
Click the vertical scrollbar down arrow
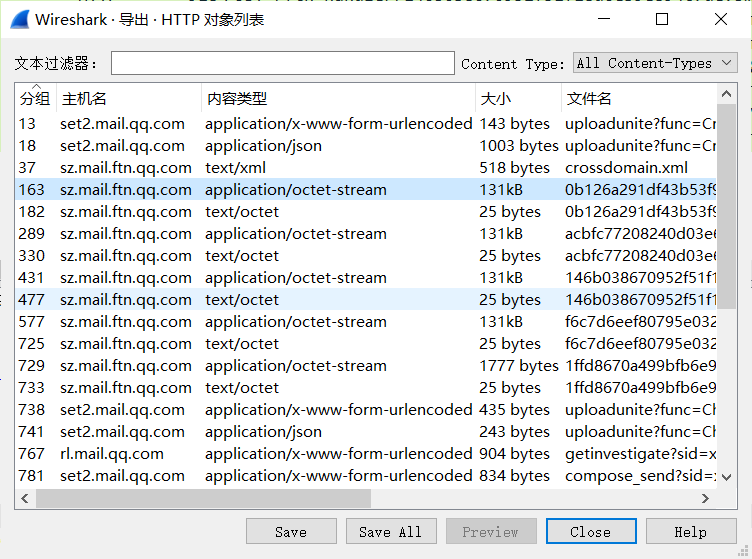click(727, 477)
